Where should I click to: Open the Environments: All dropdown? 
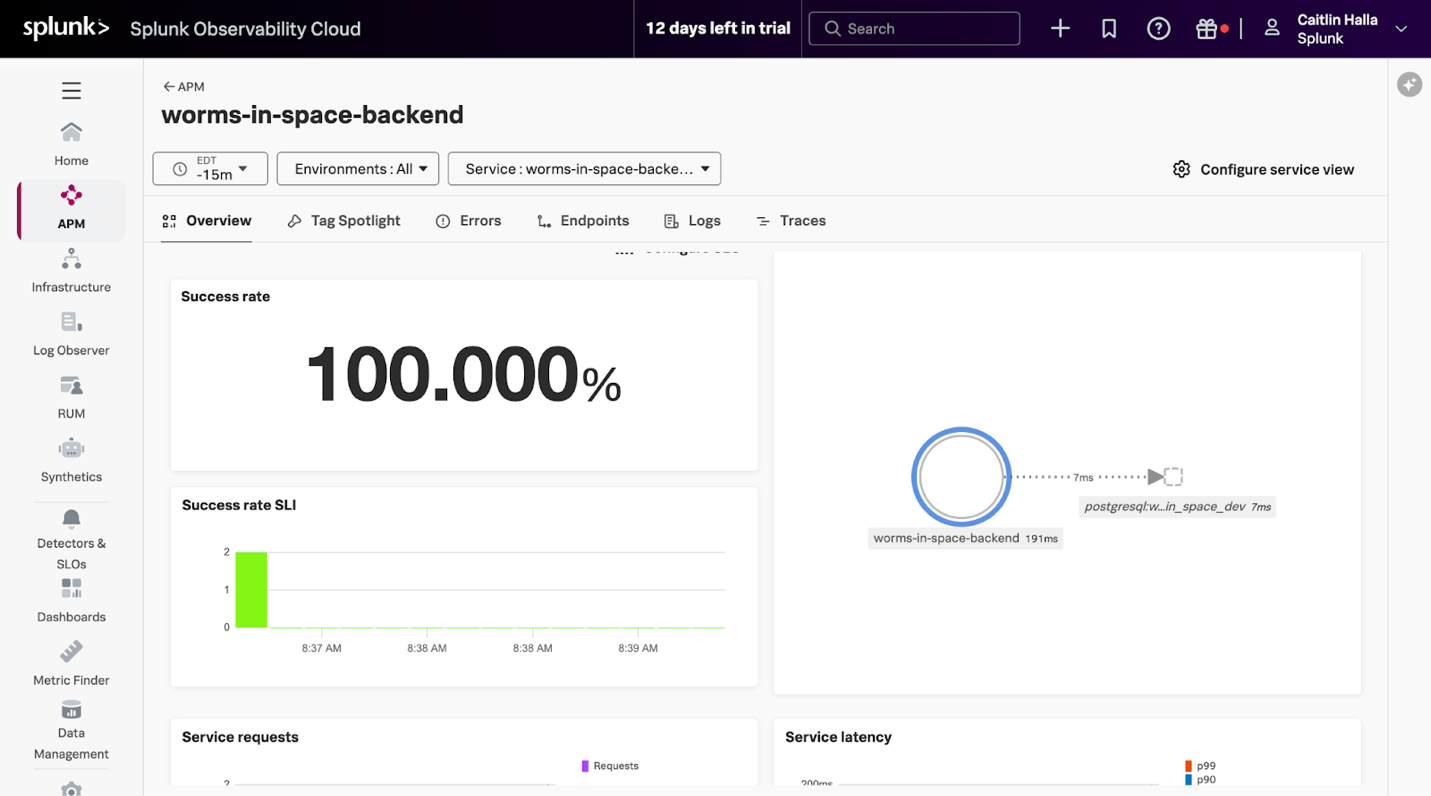point(357,168)
